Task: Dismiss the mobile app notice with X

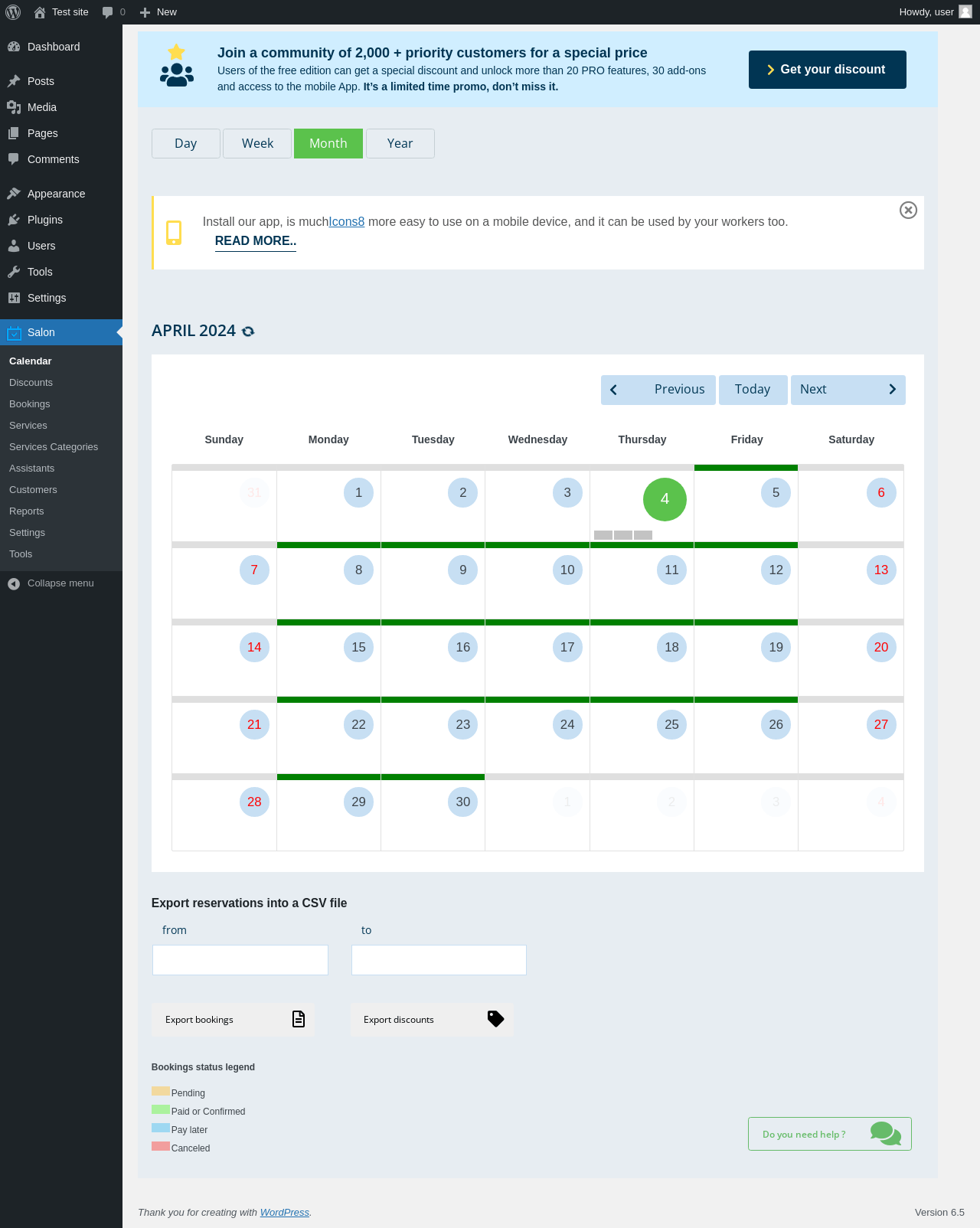Action: click(x=908, y=210)
